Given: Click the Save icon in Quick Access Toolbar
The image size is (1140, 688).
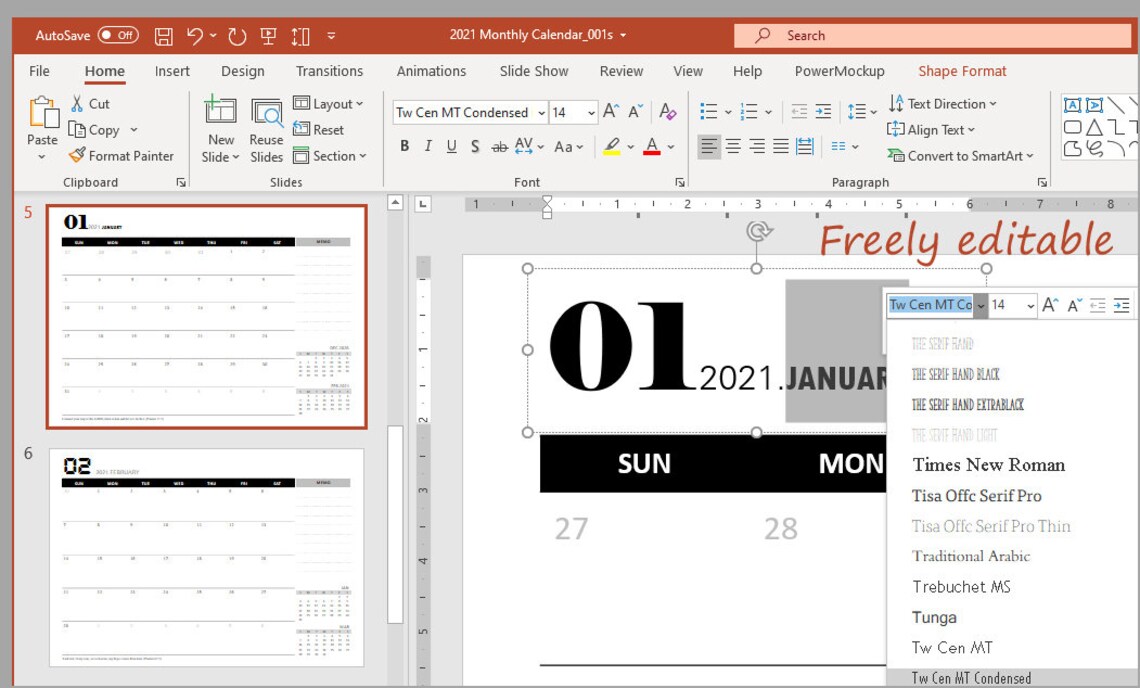Looking at the screenshot, I should (162, 35).
